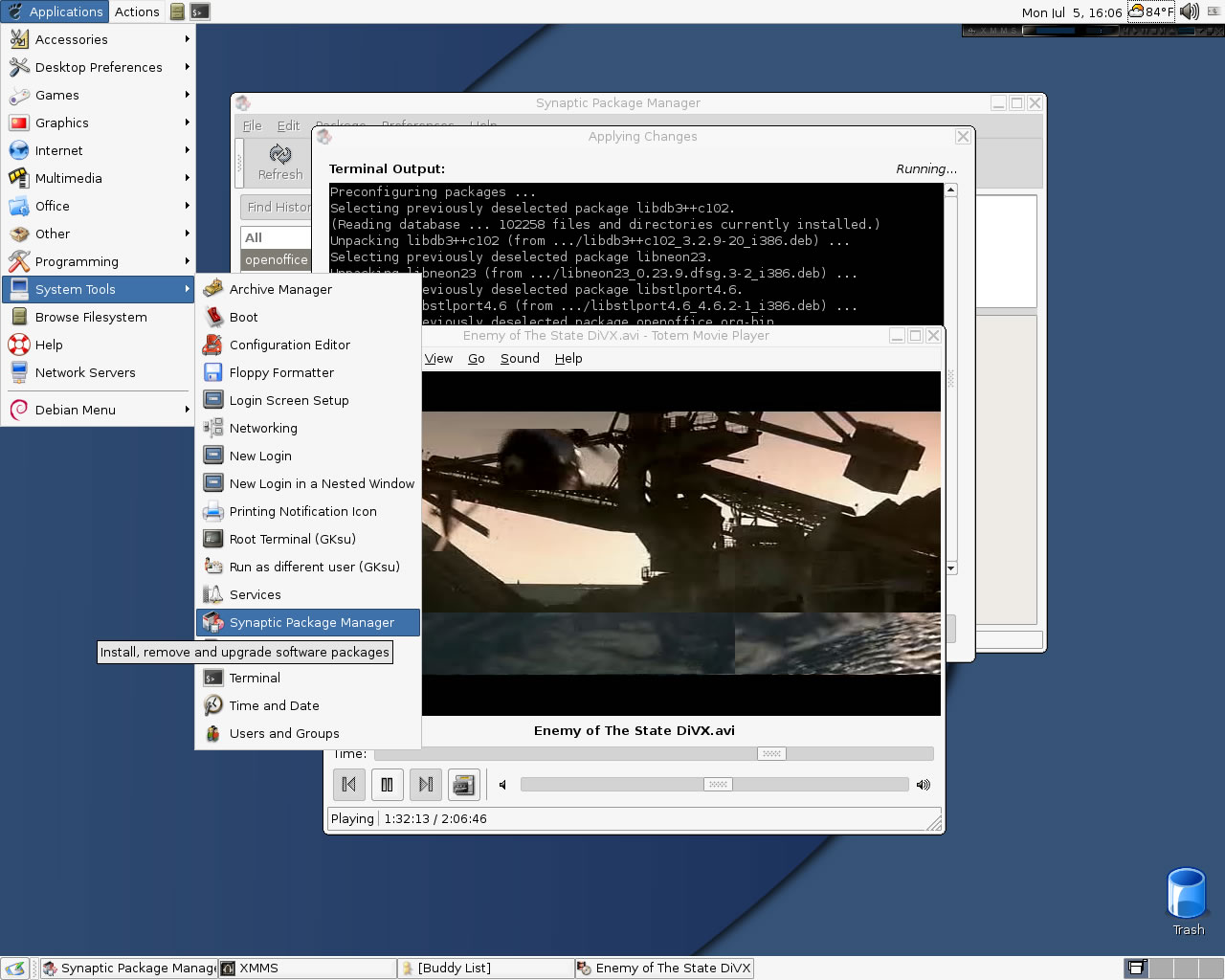
Task: Switch to Buddy List taskbar button
Action: [x=485, y=968]
